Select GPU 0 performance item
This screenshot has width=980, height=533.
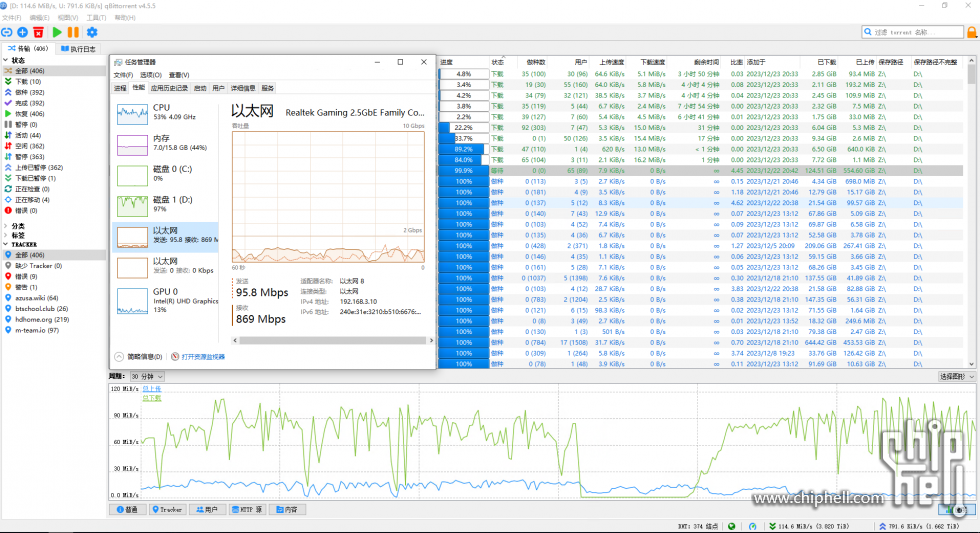pyautogui.click(x=166, y=301)
